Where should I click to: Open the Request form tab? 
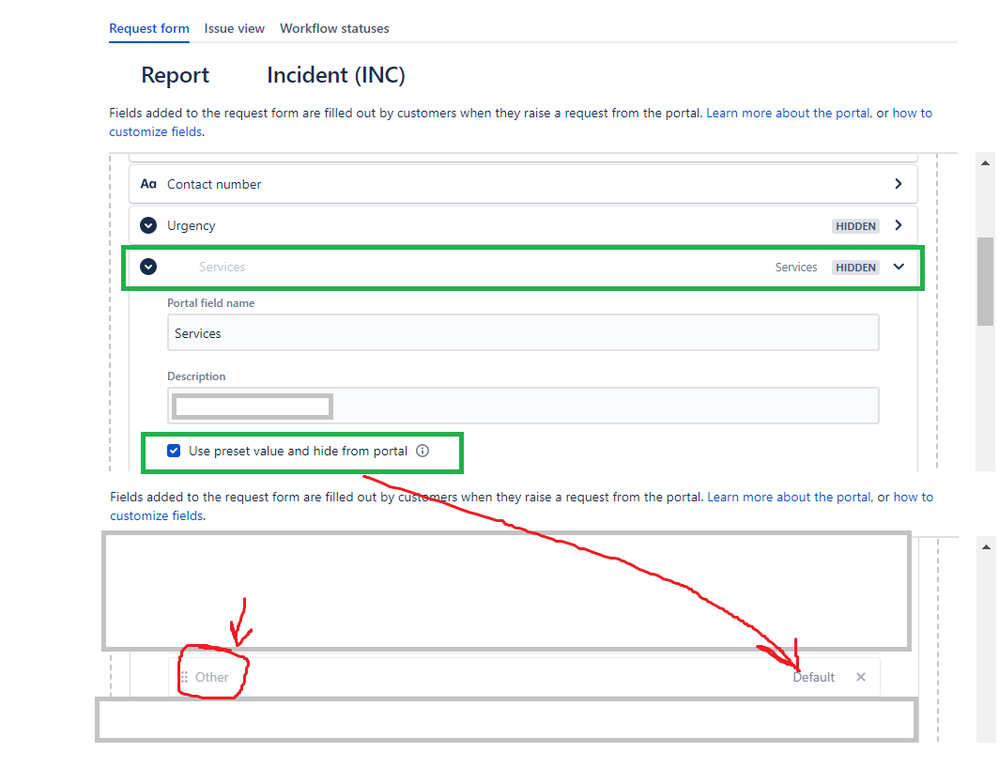149,29
